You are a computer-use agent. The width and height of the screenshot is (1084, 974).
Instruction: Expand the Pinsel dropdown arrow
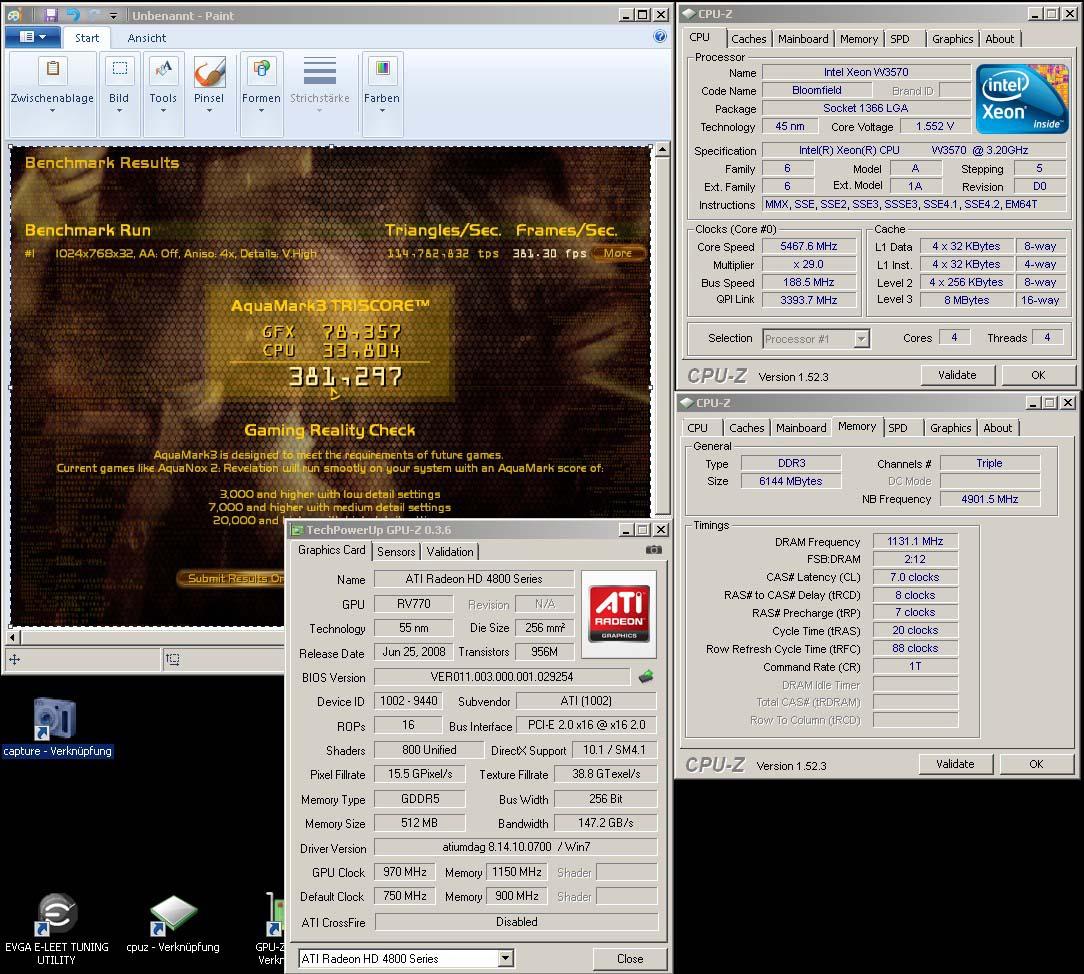tap(209, 111)
